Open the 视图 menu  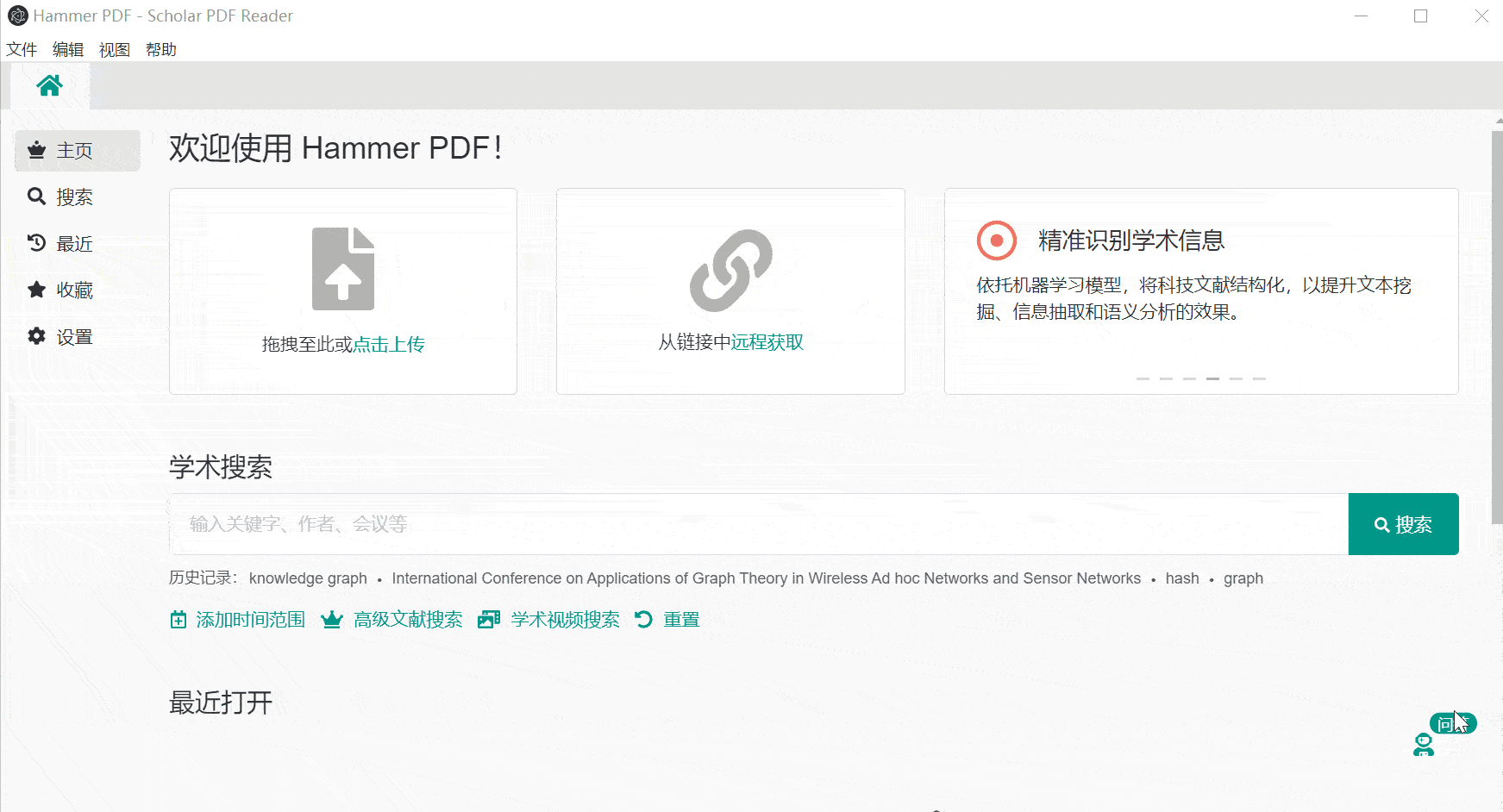[x=115, y=50]
